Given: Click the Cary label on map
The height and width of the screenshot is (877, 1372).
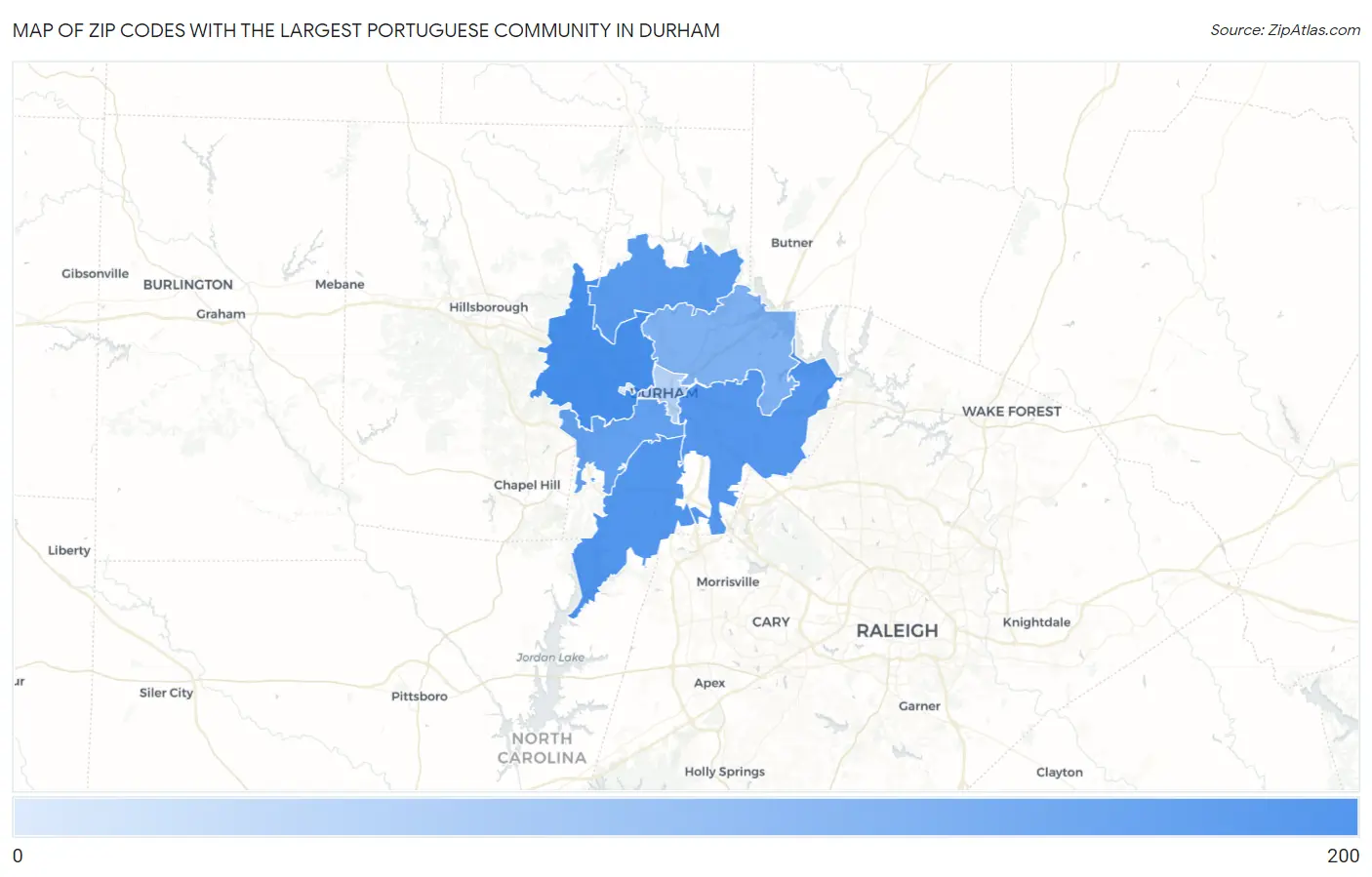Looking at the screenshot, I should coord(771,622).
